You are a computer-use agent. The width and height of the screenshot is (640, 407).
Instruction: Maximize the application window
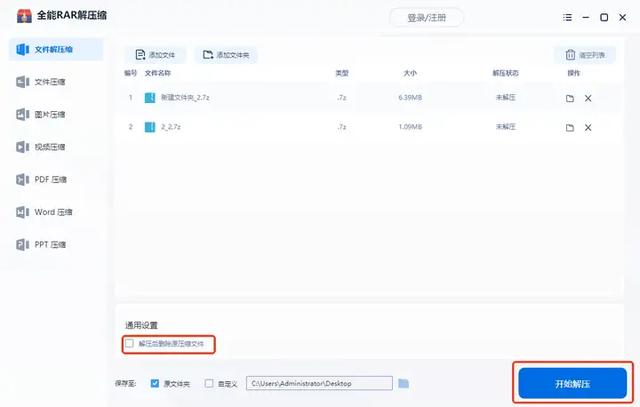click(x=604, y=18)
